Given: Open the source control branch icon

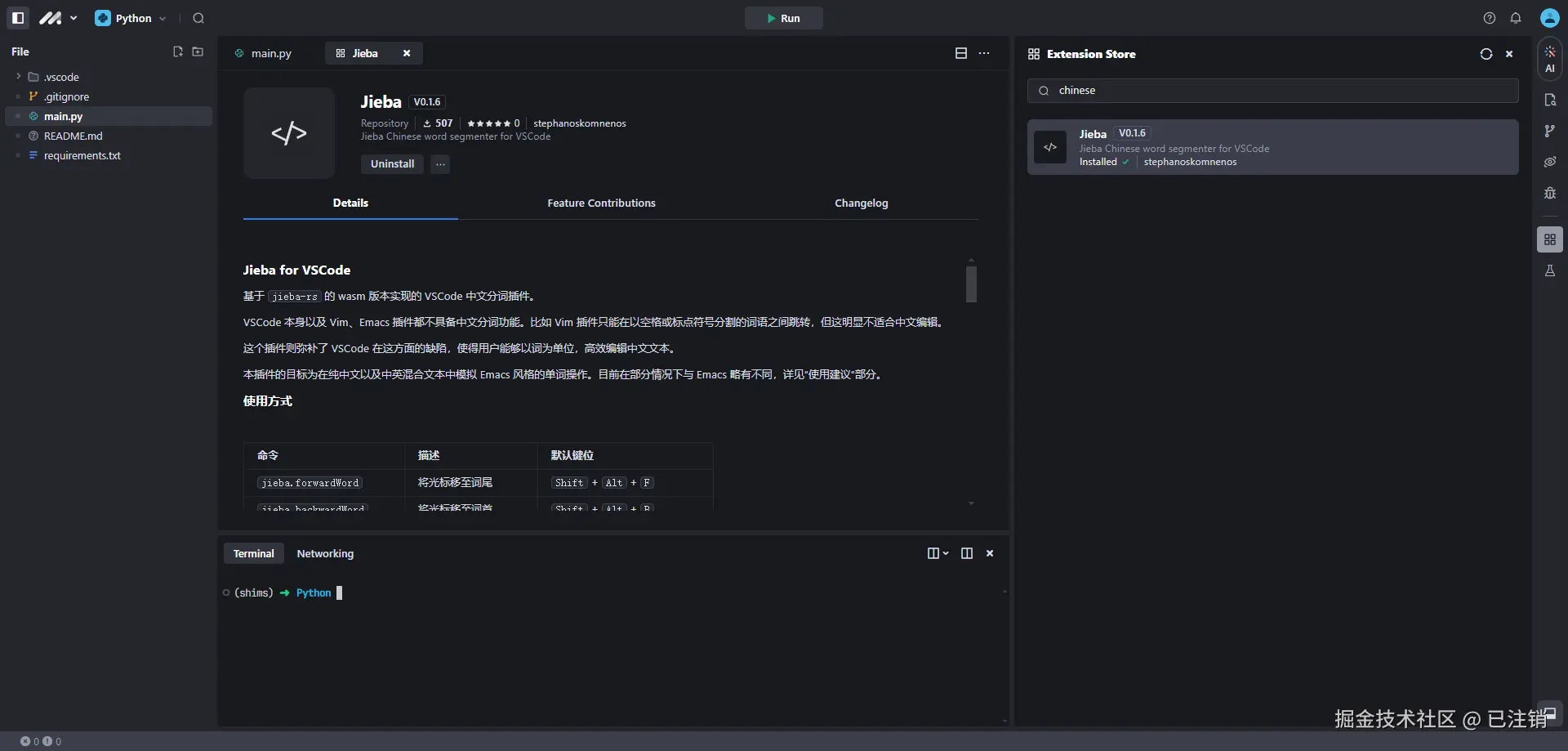Looking at the screenshot, I should [x=1550, y=131].
